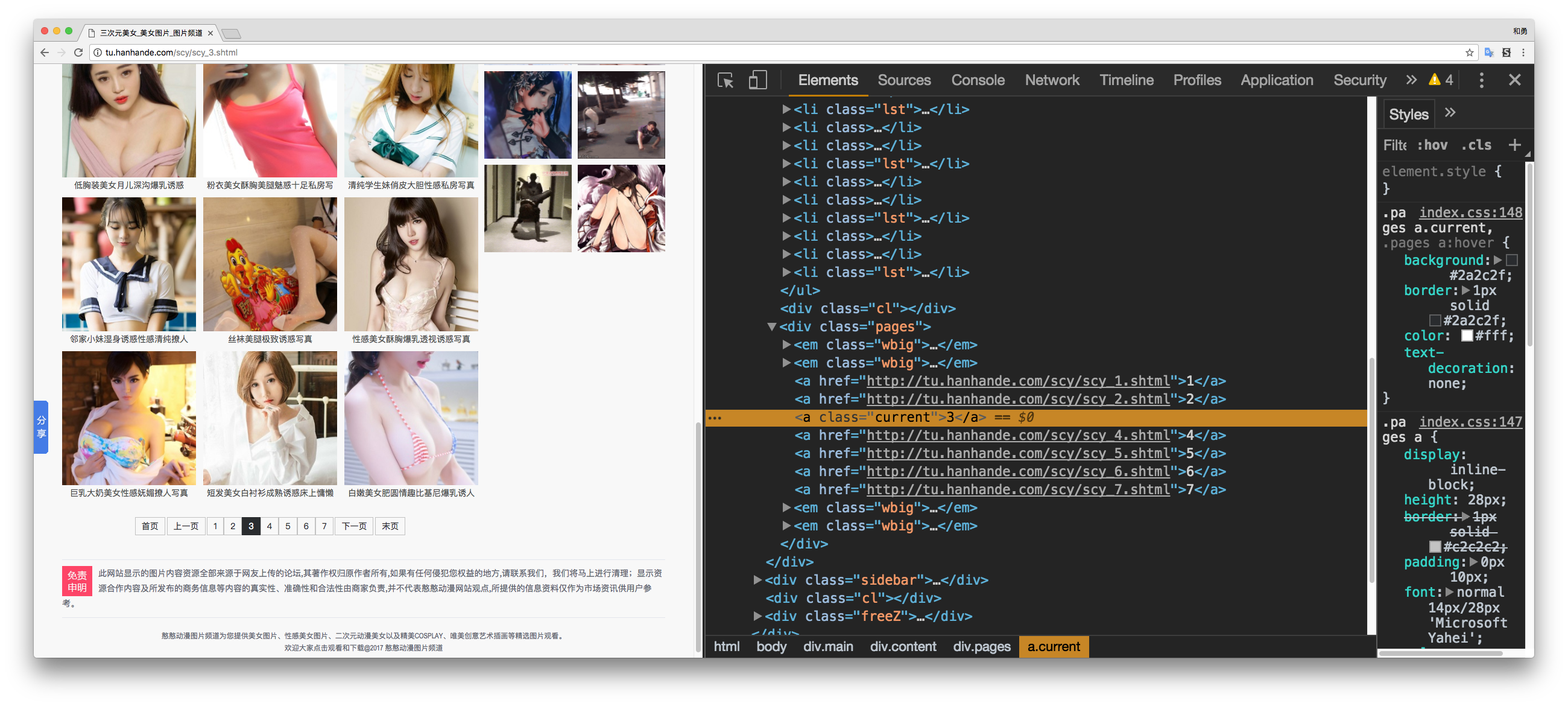
Task: Switch to the Network tab
Action: [x=1051, y=80]
